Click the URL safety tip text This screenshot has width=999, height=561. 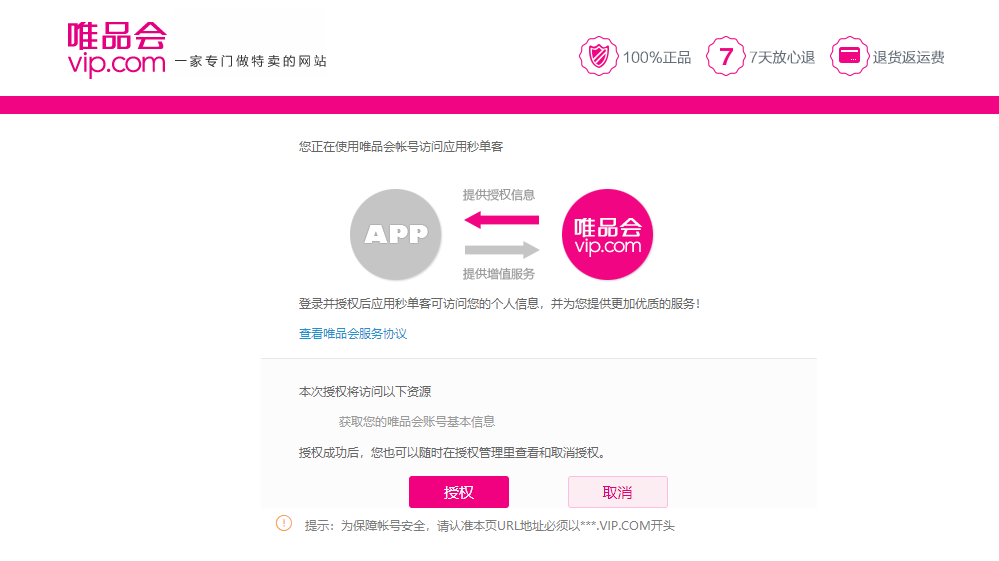pos(489,525)
